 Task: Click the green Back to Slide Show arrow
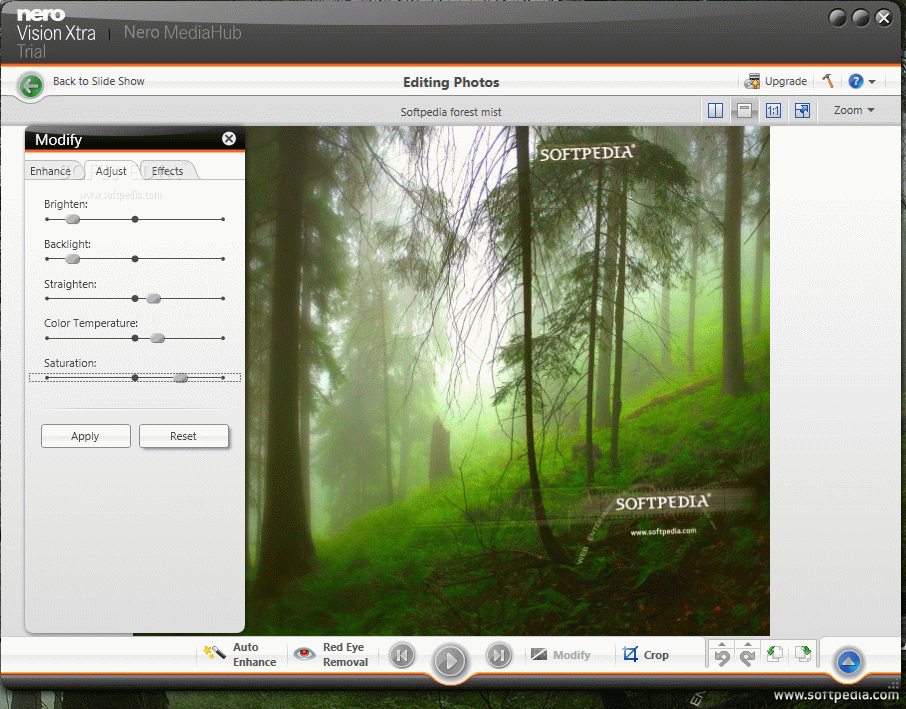(x=31, y=86)
